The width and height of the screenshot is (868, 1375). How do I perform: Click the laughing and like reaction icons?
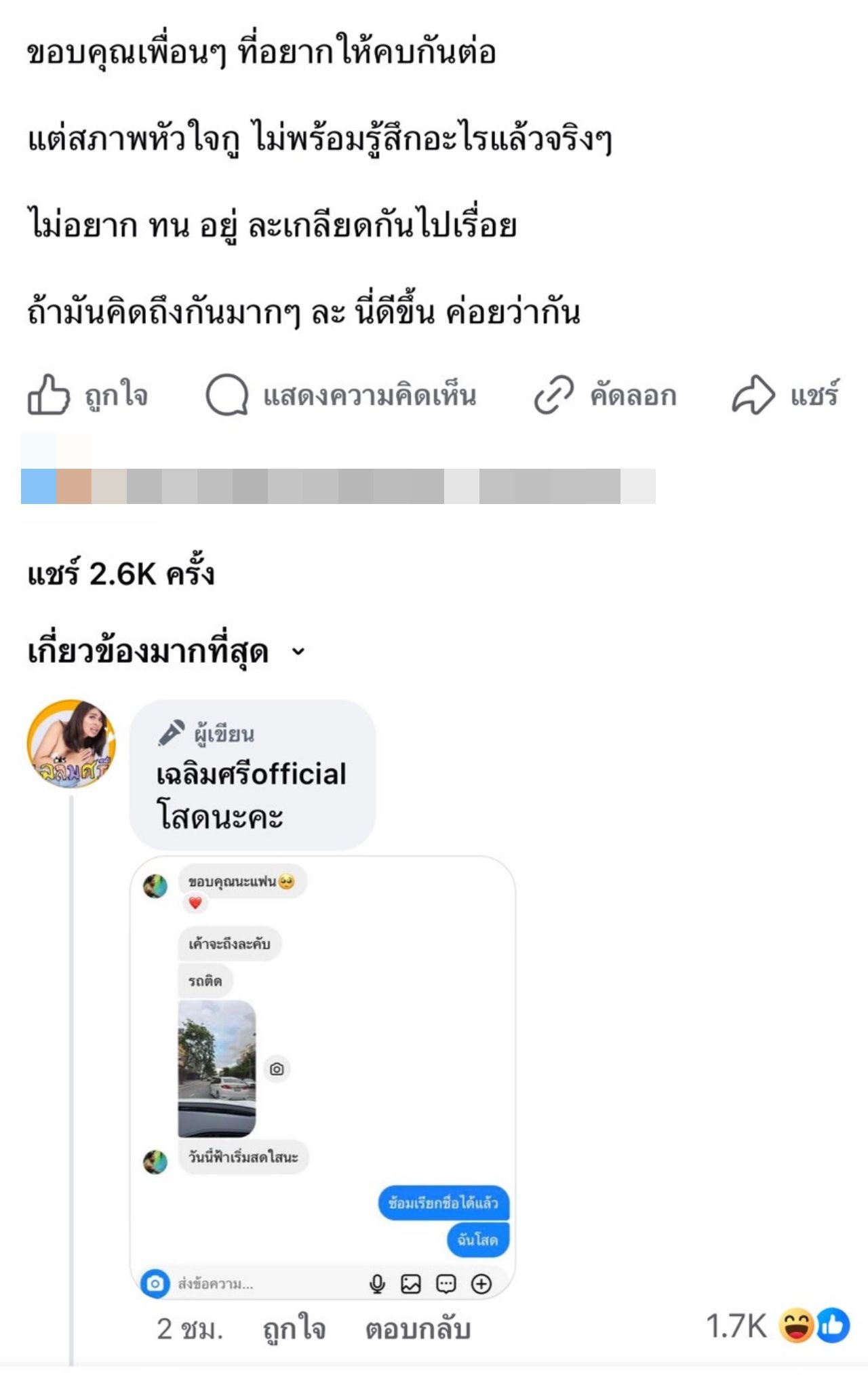[x=814, y=1325]
